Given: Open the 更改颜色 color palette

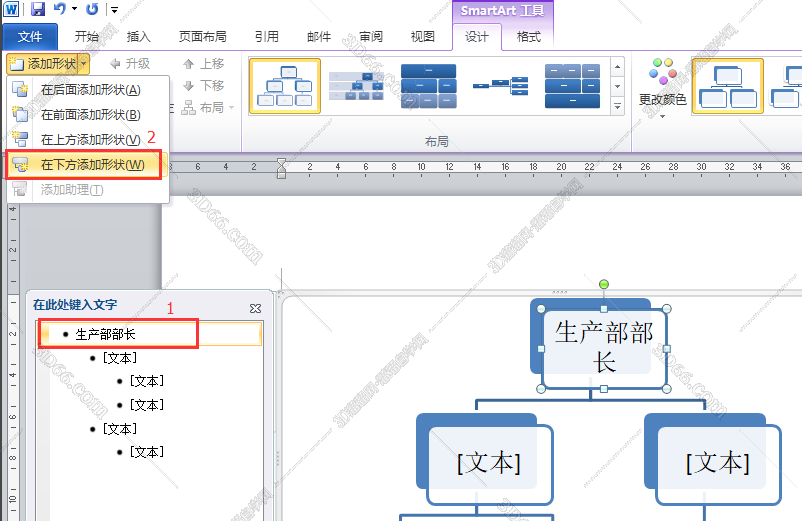Looking at the screenshot, I should [x=662, y=87].
